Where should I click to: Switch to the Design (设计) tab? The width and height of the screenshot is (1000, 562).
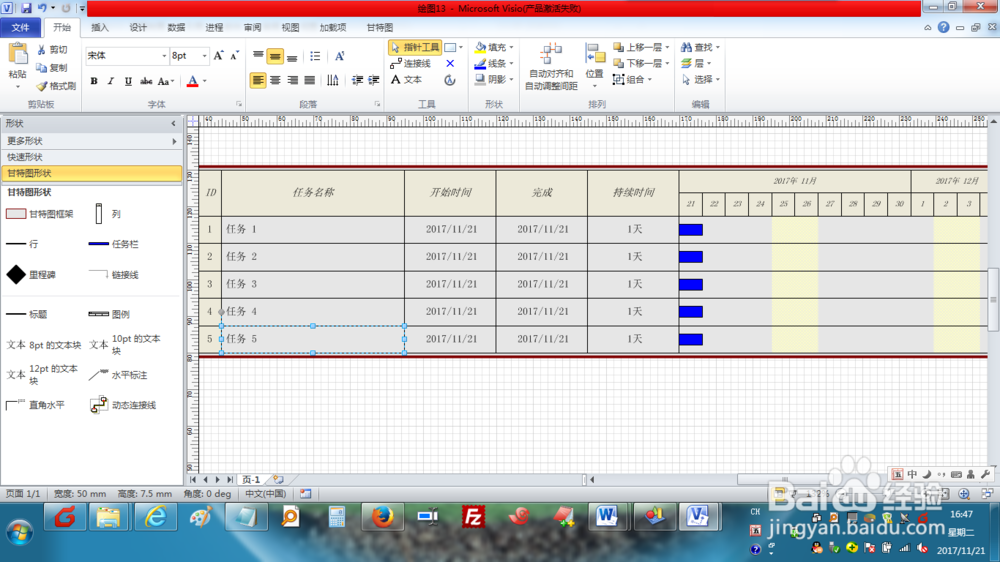coord(138,27)
